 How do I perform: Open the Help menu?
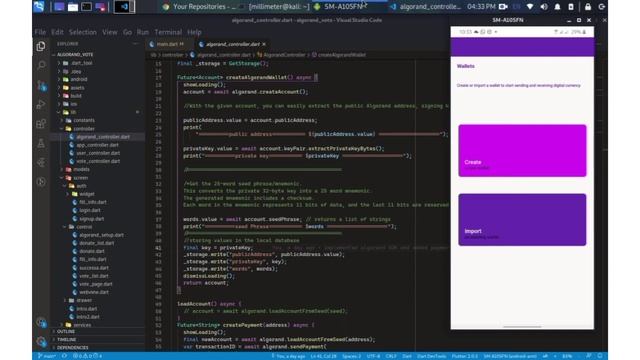pos(194,32)
